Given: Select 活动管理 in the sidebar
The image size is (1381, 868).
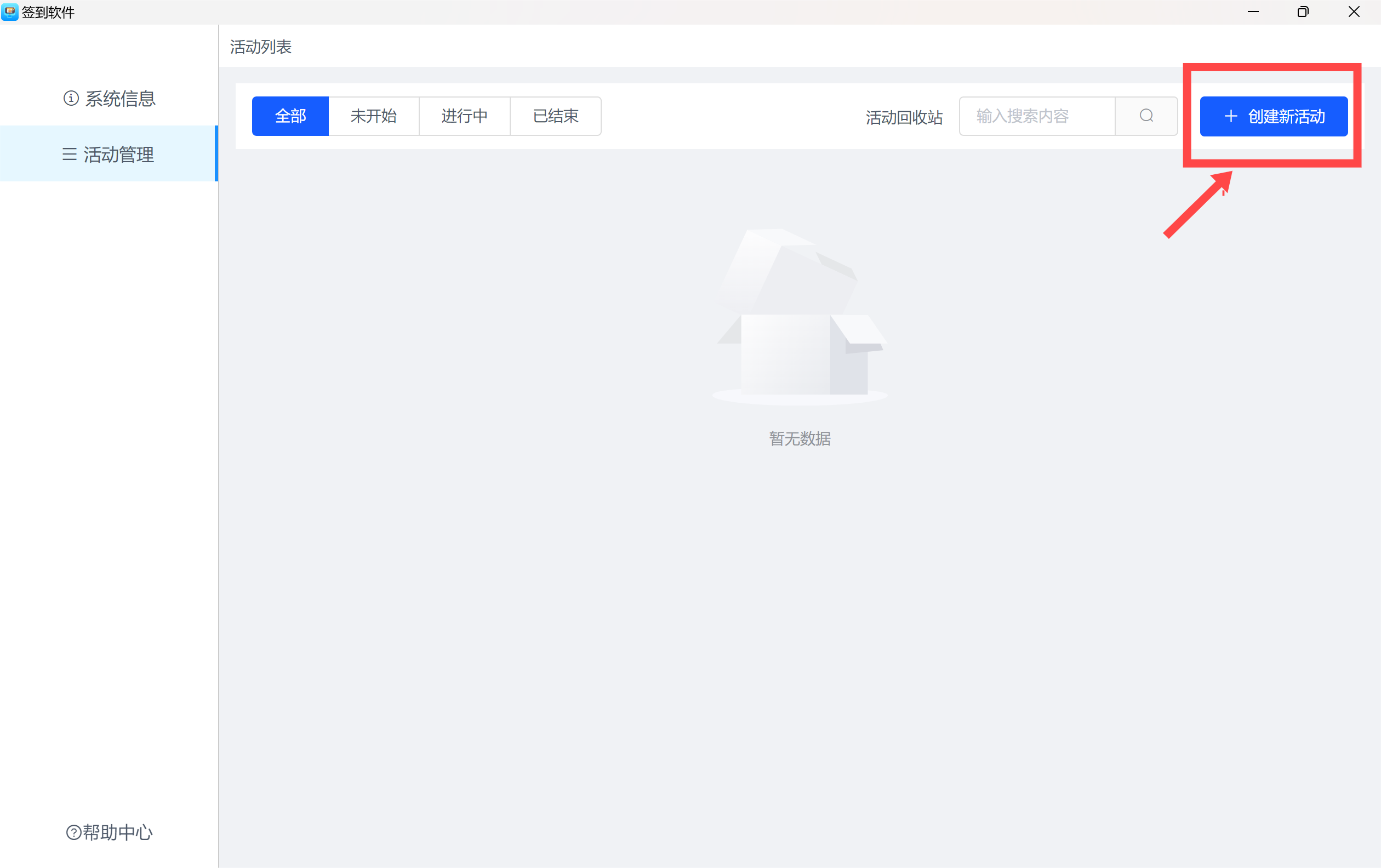Looking at the screenshot, I should (109, 154).
